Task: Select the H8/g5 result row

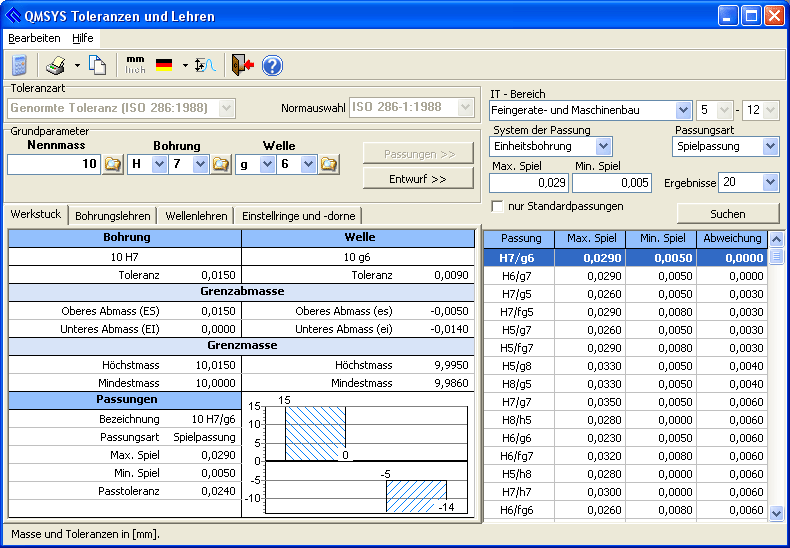Action: (x=625, y=384)
